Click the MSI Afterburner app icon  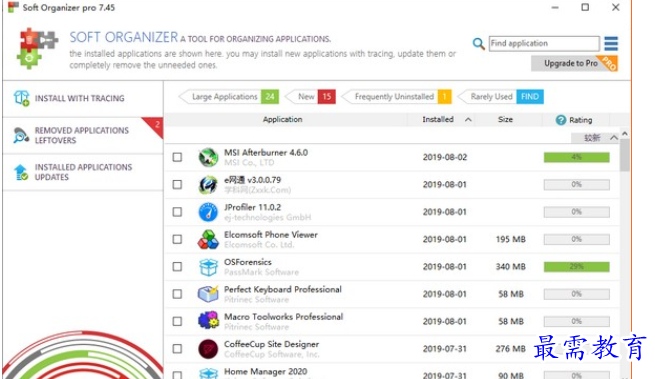(208, 157)
